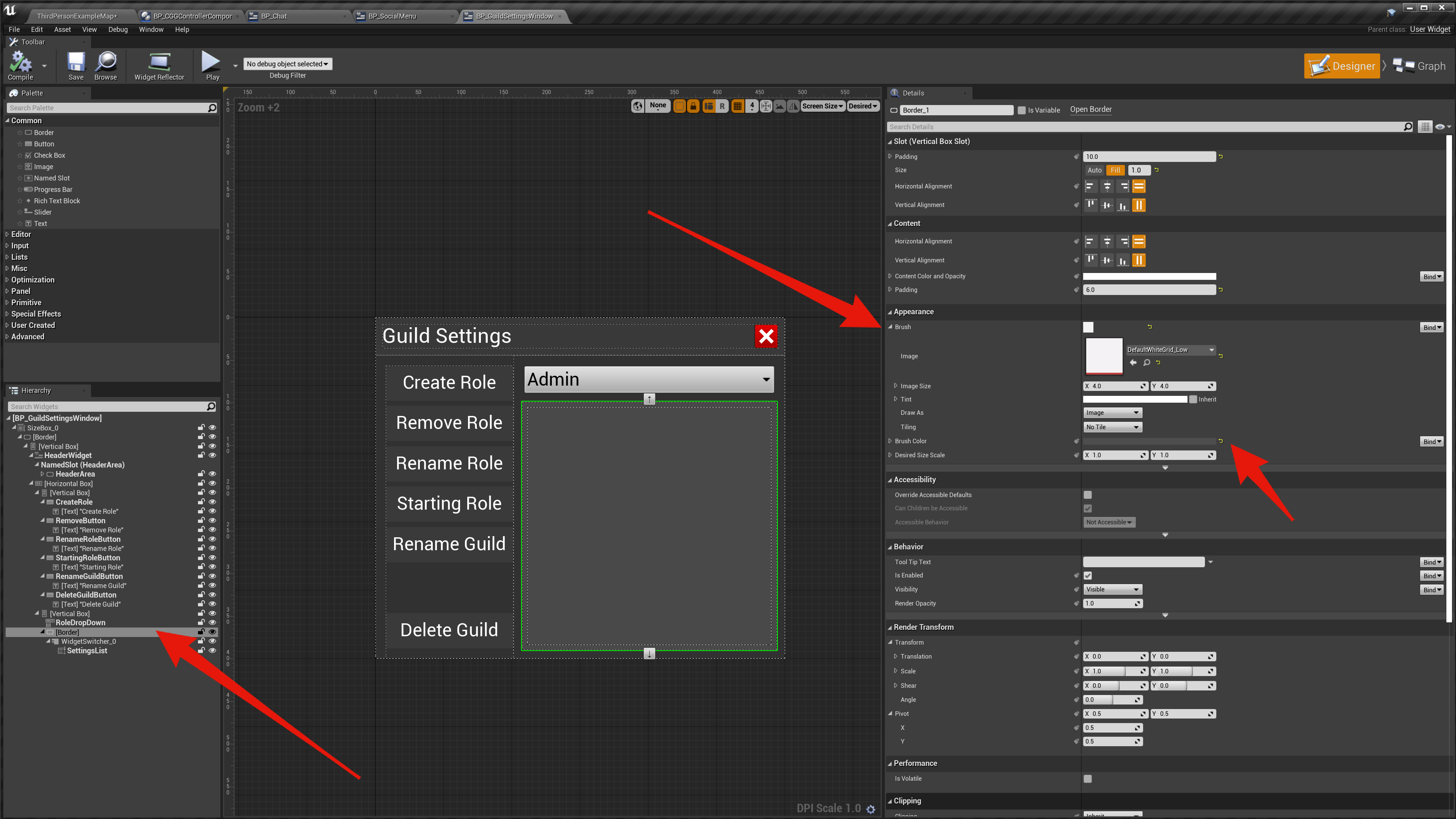Click the red X close icon in Guild Settings
1456x819 pixels.
(766, 336)
